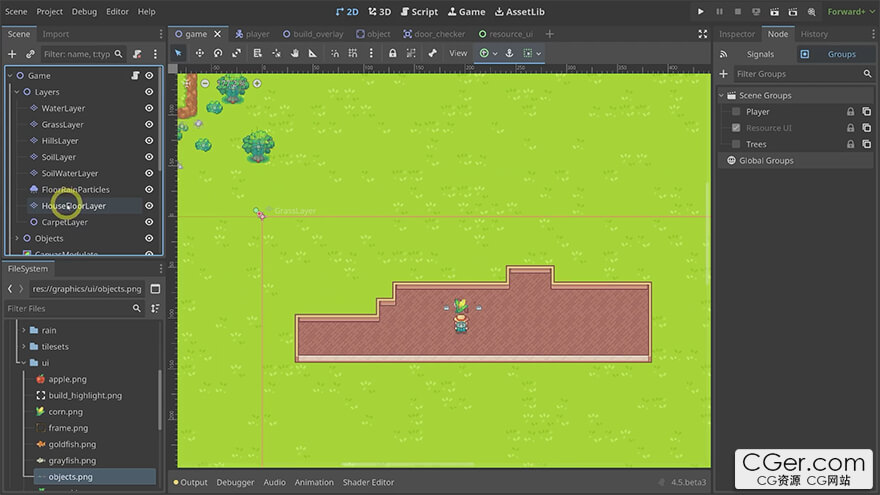This screenshot has width=880, height=495.
Task: Open the script attached to Game node
Action: 135,76
